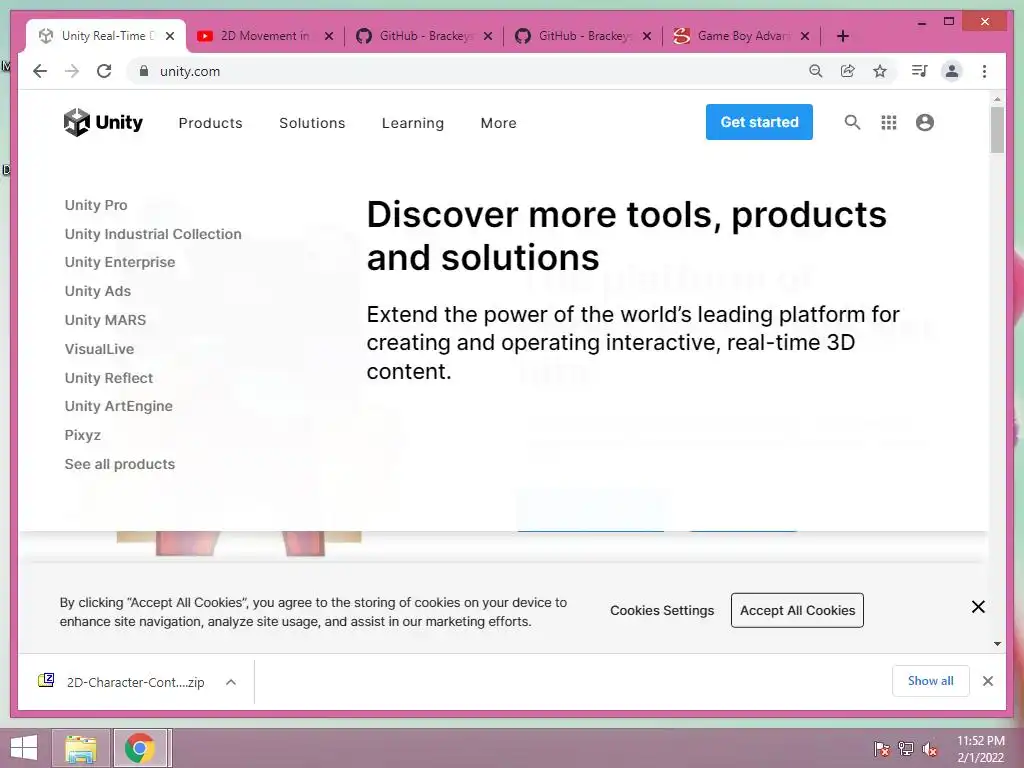
Task: Open the Unity Industrial Collection link
Action: pyautogui.click(x=153, y=234)
